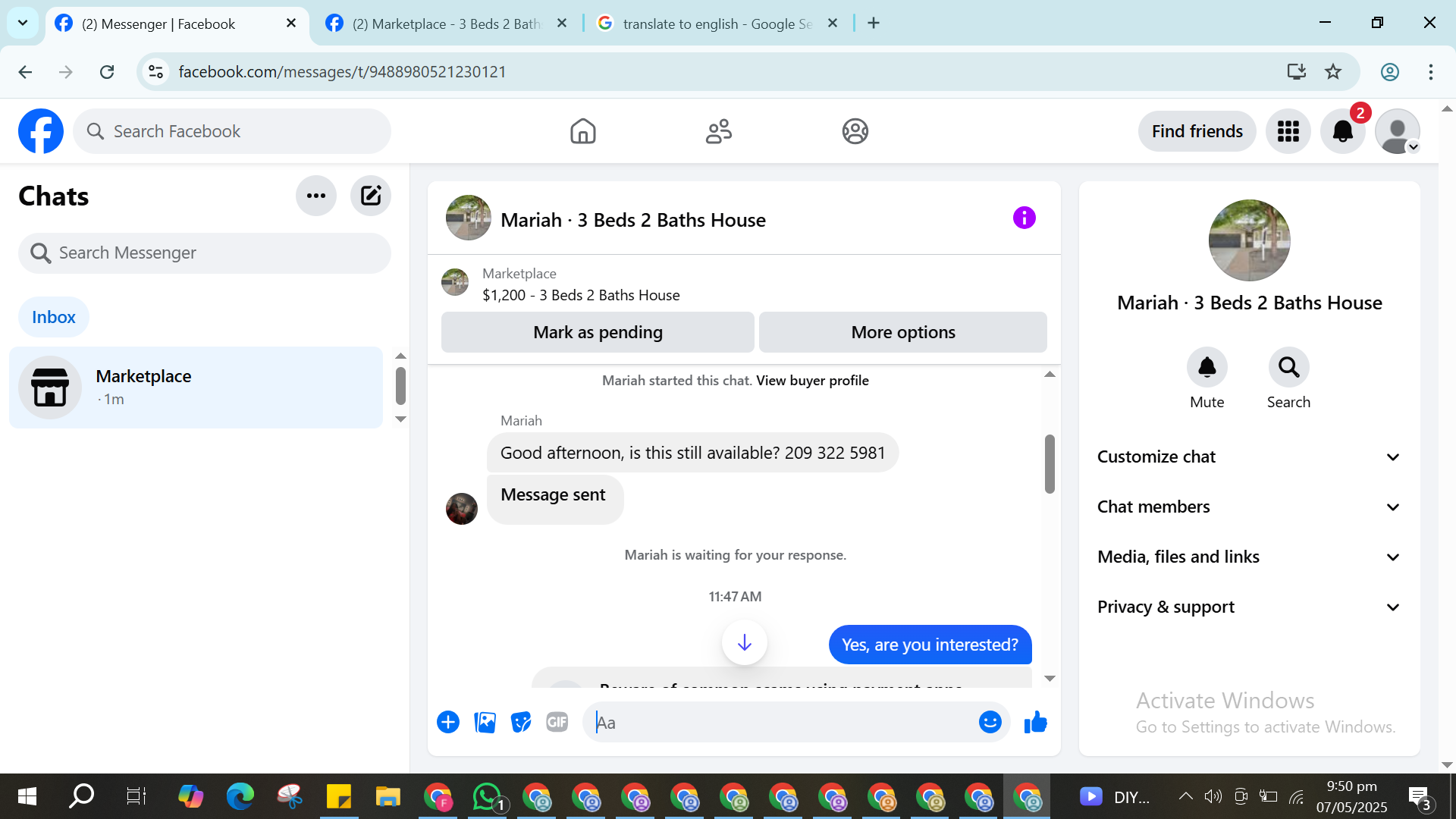
Task: Open chat options three-dots menu
Action: (x=315, y=196)
